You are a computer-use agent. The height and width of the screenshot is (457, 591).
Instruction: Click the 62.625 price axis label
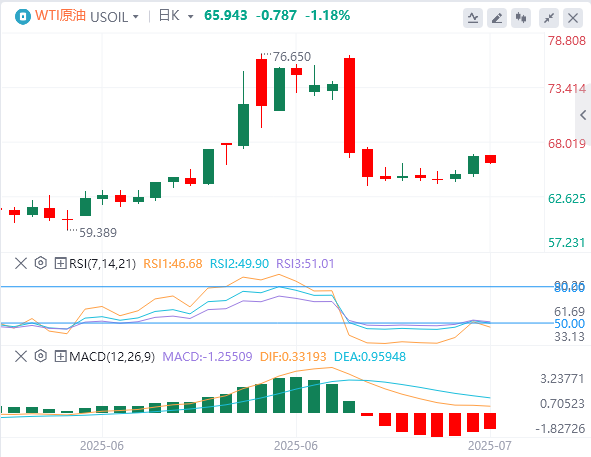[567, 198]
